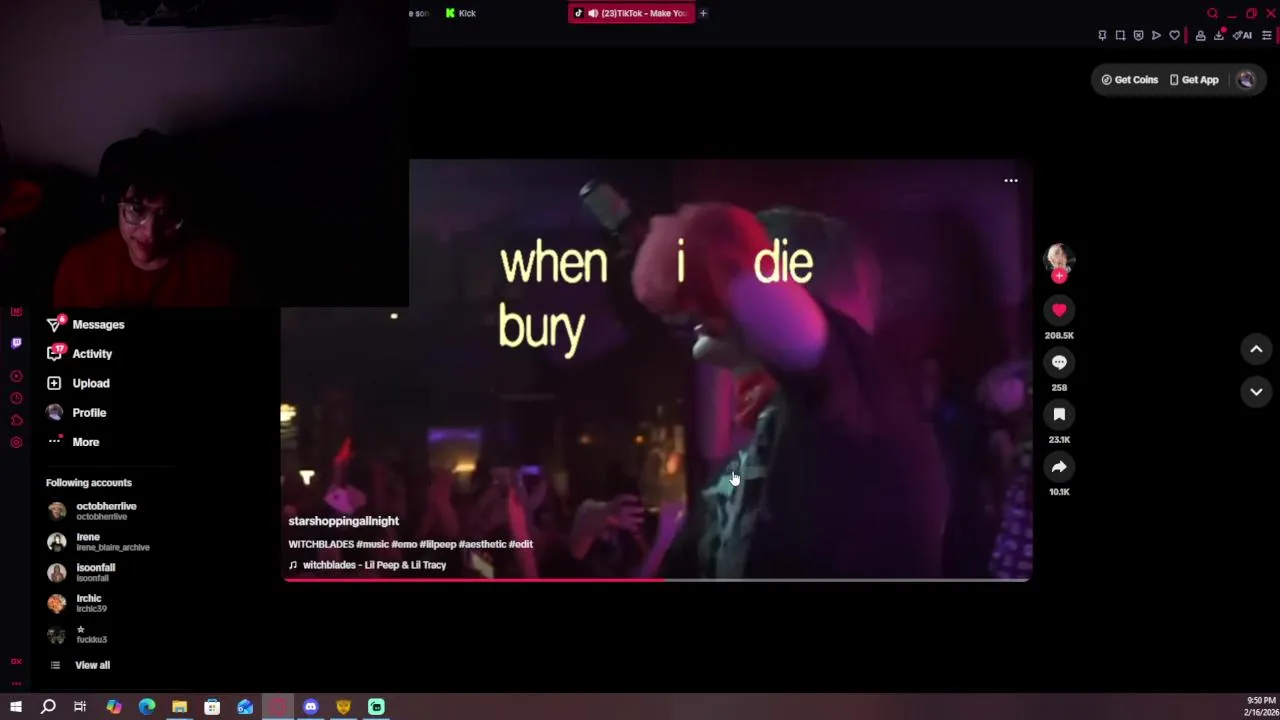
Task: Open downloads icon with red badge
Action: click(x=1220, y=35)
